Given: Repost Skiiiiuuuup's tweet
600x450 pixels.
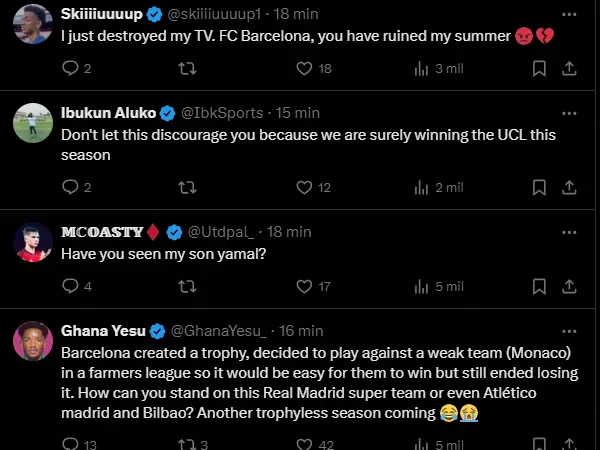Looking at the screenshot, I should click(187, 68).
